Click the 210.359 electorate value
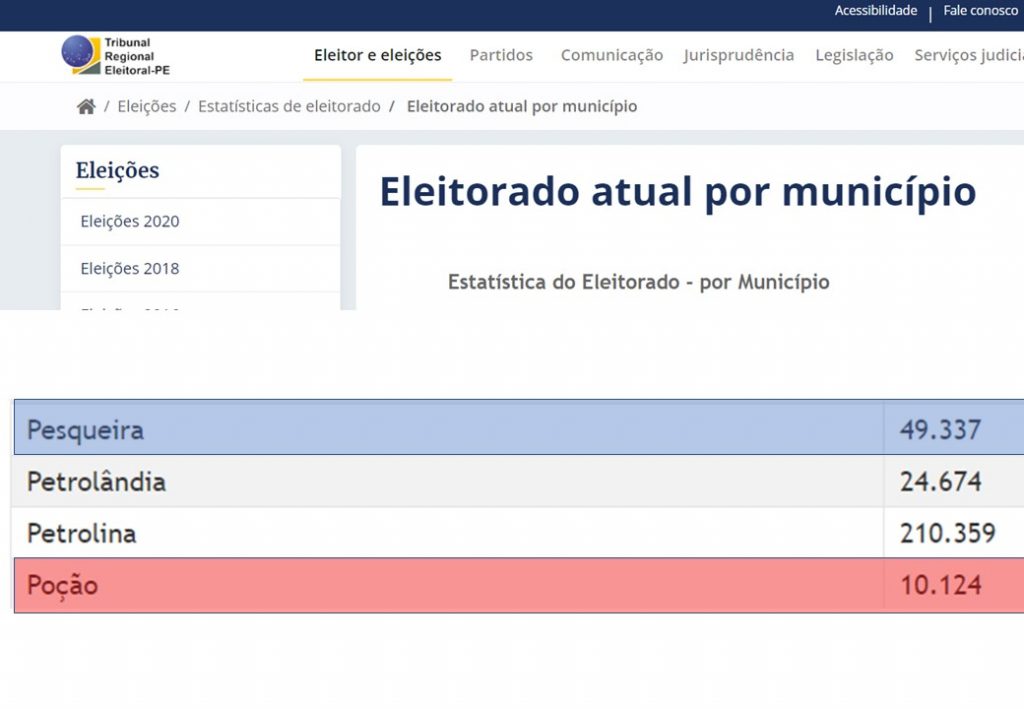 [x=947, y=534]
